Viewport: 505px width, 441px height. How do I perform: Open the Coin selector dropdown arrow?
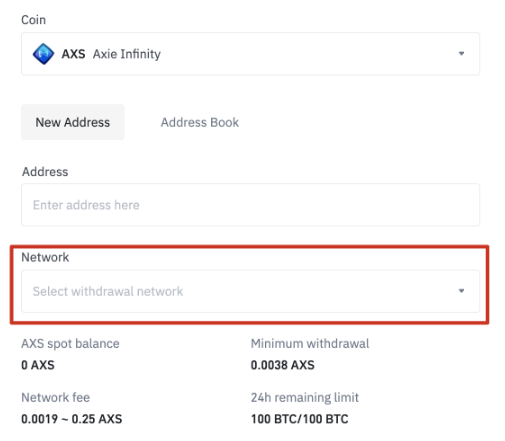pyautogui.click(x=461, y=53)
